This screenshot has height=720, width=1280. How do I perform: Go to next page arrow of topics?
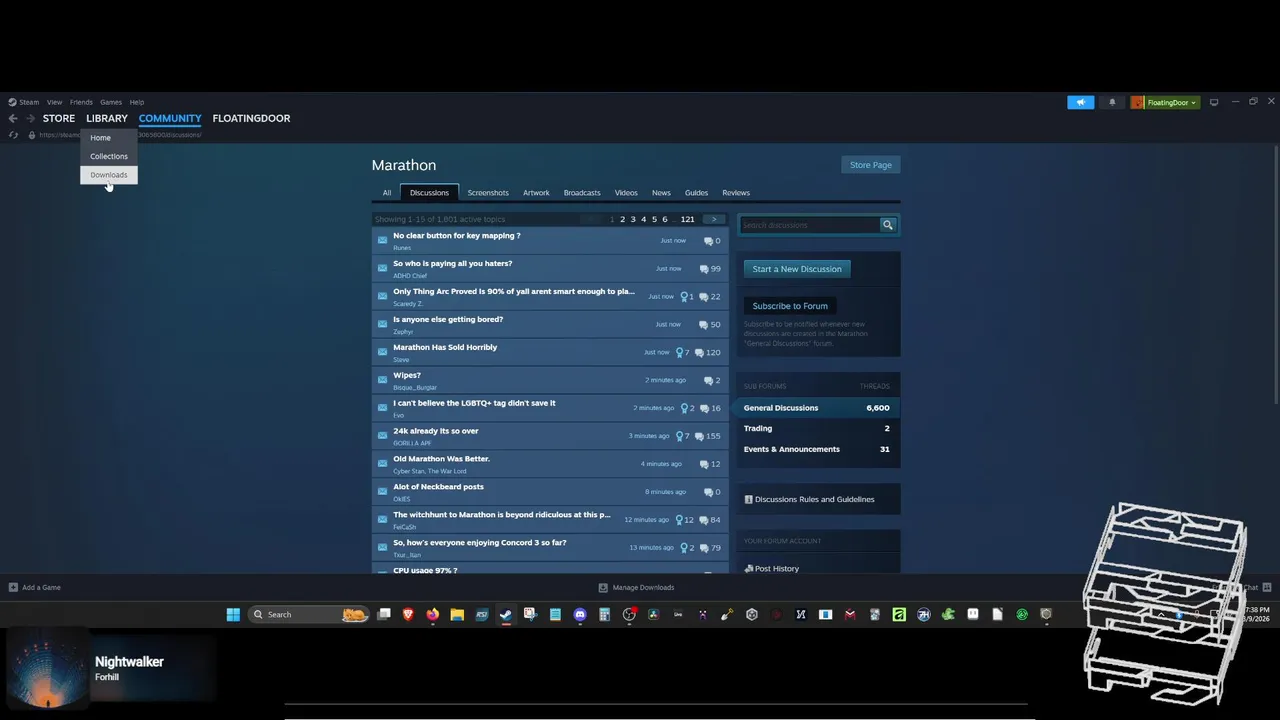(x=714, y=219)
